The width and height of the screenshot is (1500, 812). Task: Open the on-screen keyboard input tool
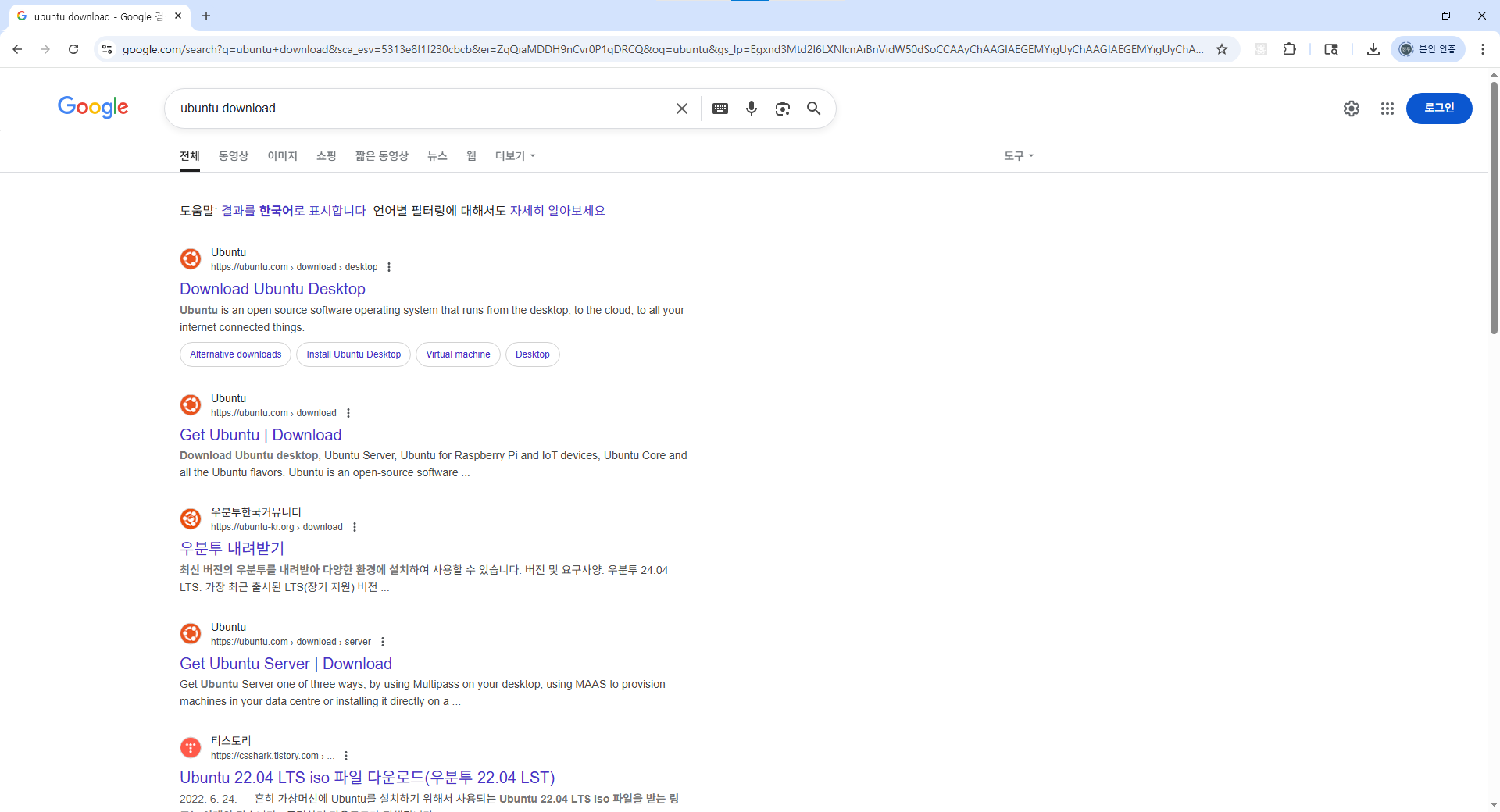click(720, 109)
